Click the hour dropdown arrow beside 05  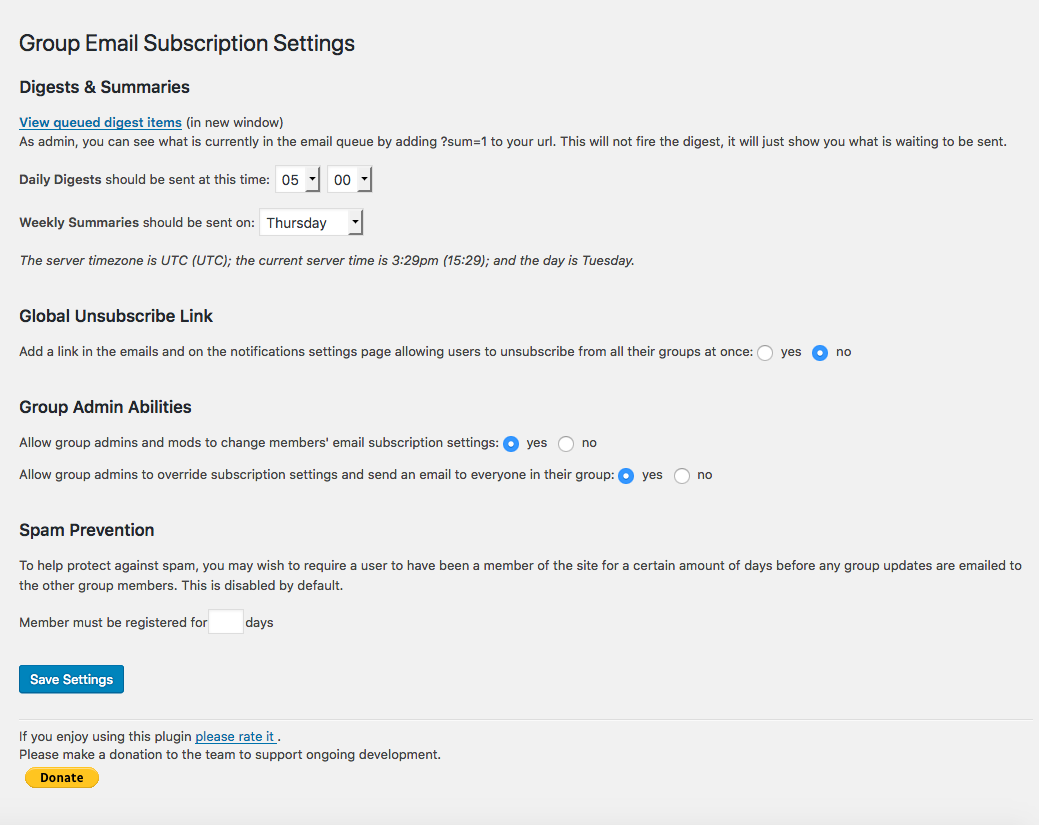coord(312,180)
